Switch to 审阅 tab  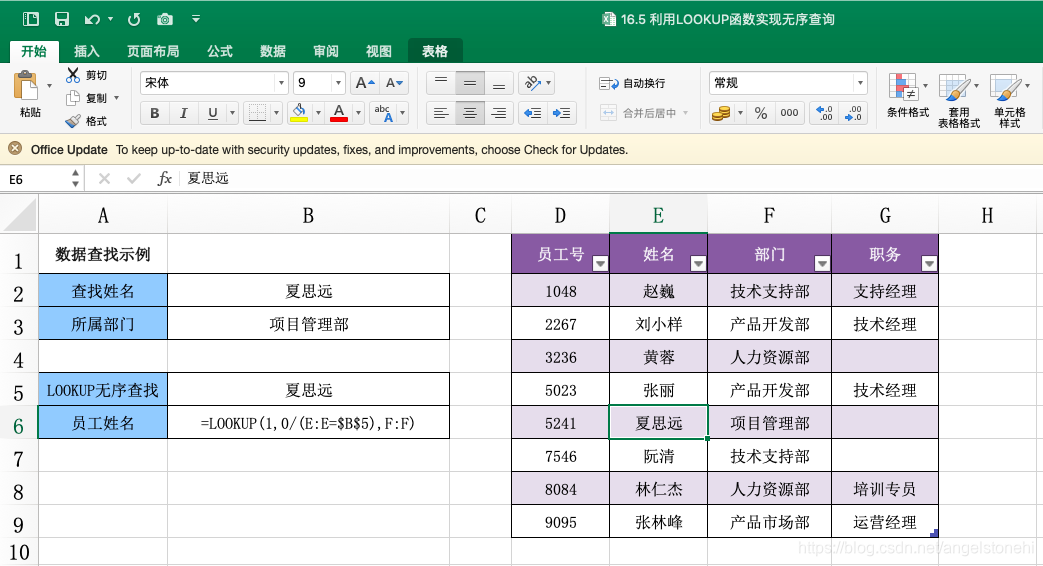click(326, 51)
